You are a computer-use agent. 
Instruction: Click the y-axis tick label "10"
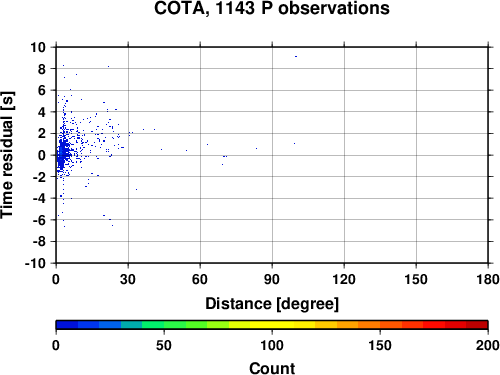pyautogui.click(x=38, y=47)
